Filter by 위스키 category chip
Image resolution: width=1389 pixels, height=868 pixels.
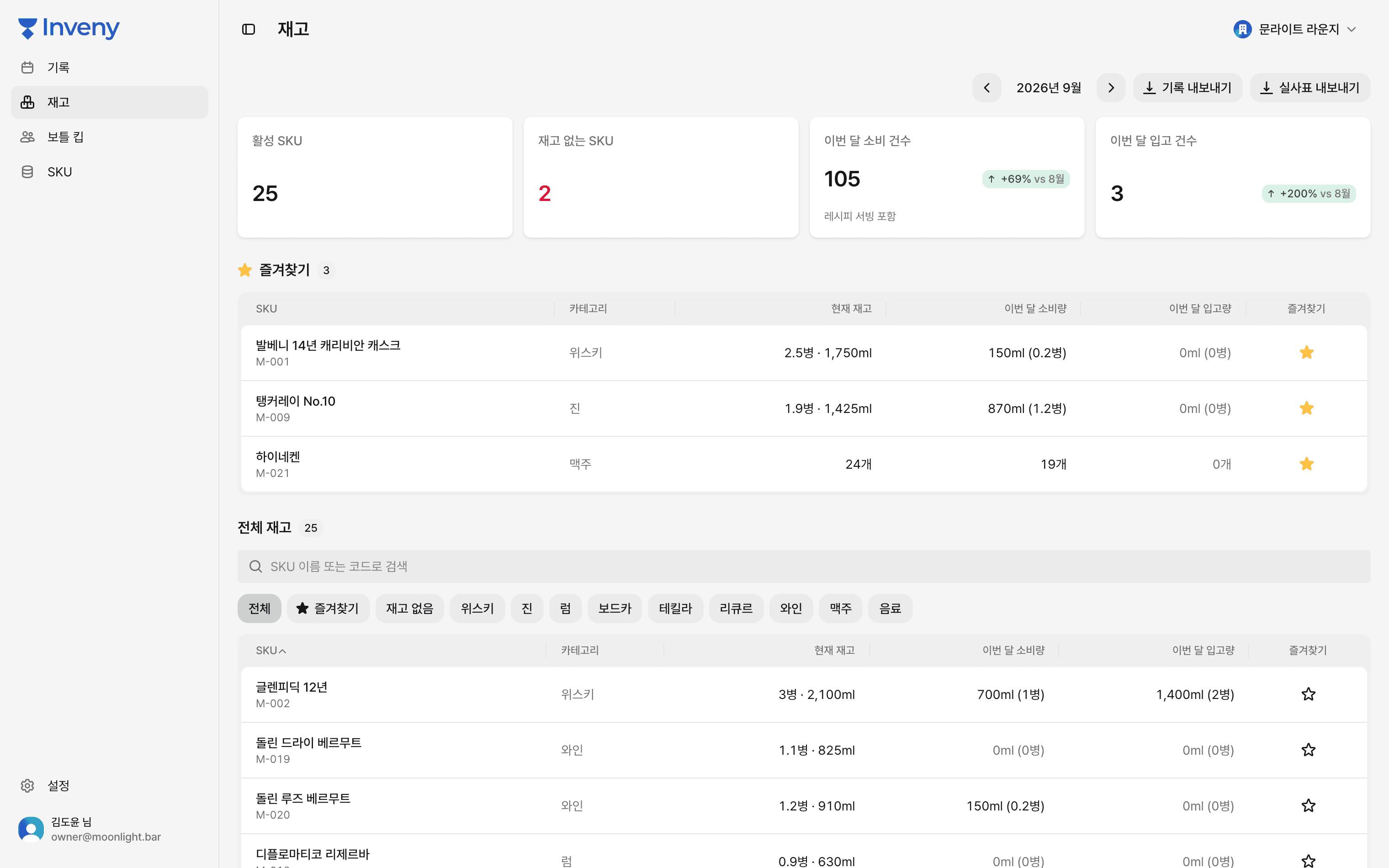477,609
